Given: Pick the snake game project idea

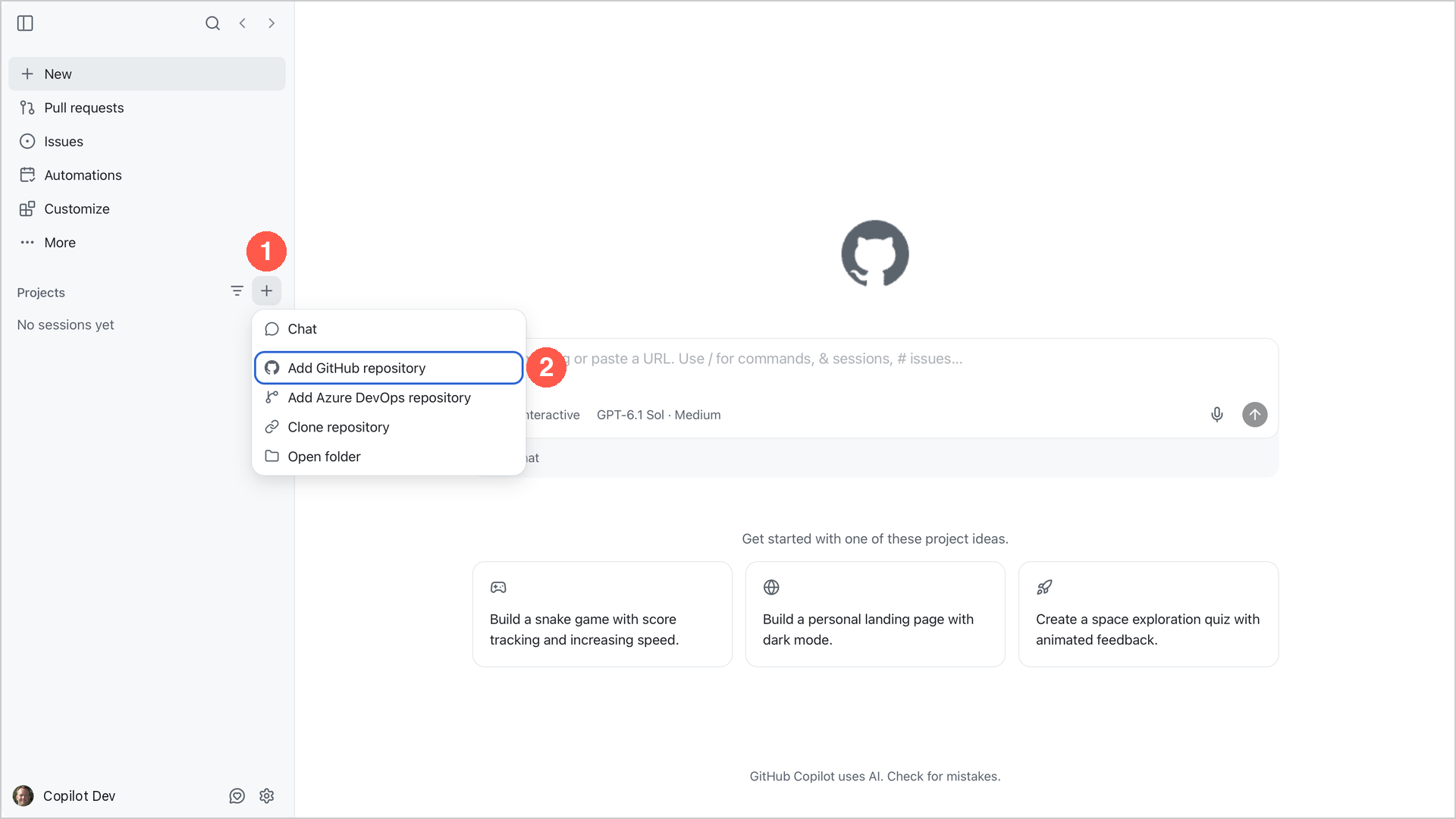Looking at the screenshot, I should coord(602,614).
